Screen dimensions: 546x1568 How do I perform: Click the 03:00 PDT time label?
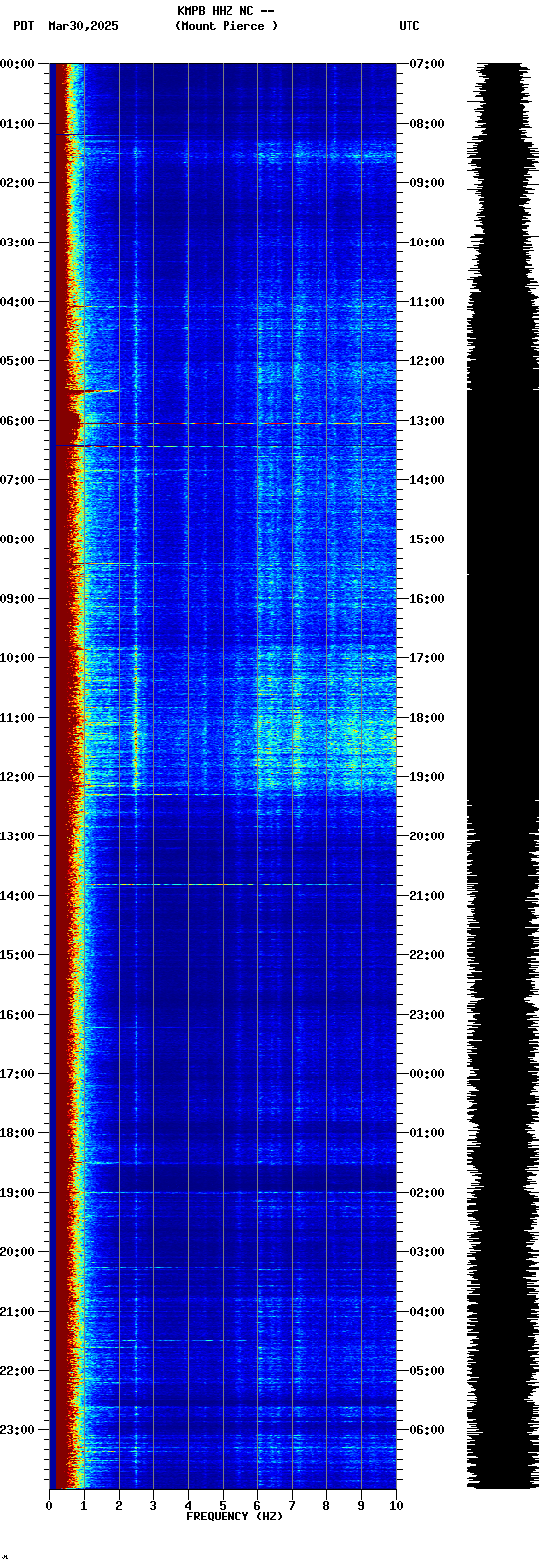(17, 243)
